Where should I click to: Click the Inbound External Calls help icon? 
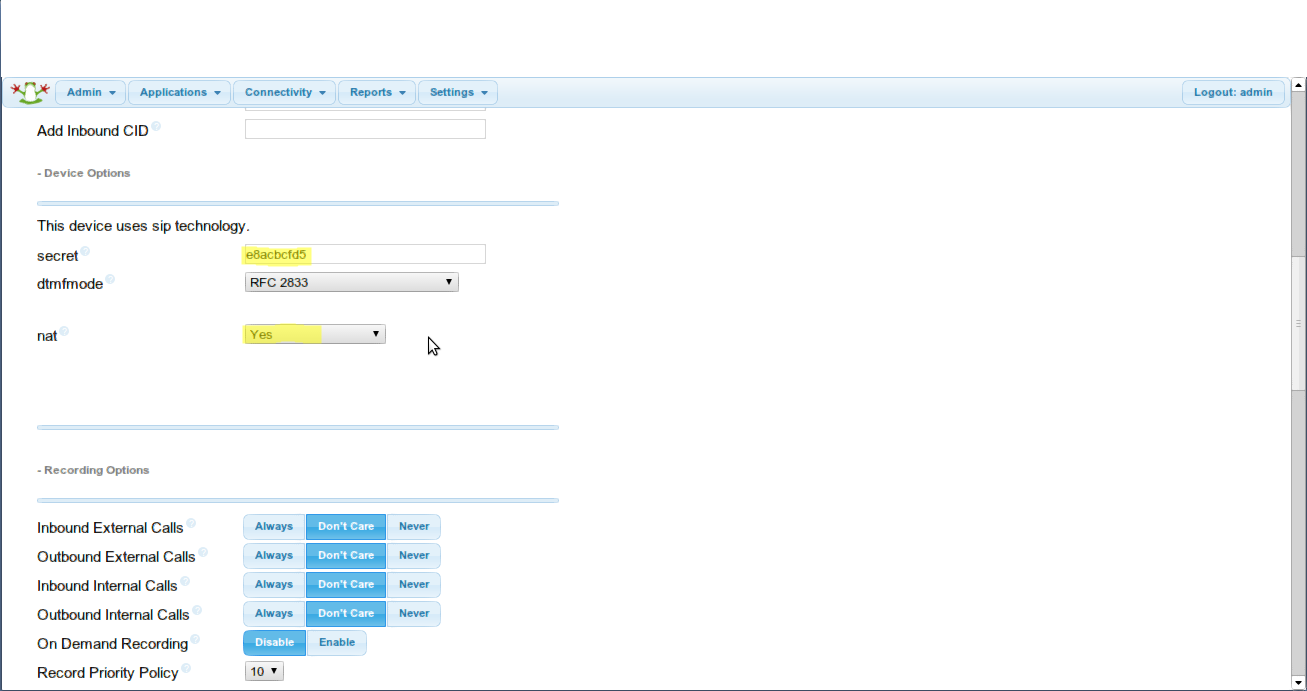coord(191,521)
